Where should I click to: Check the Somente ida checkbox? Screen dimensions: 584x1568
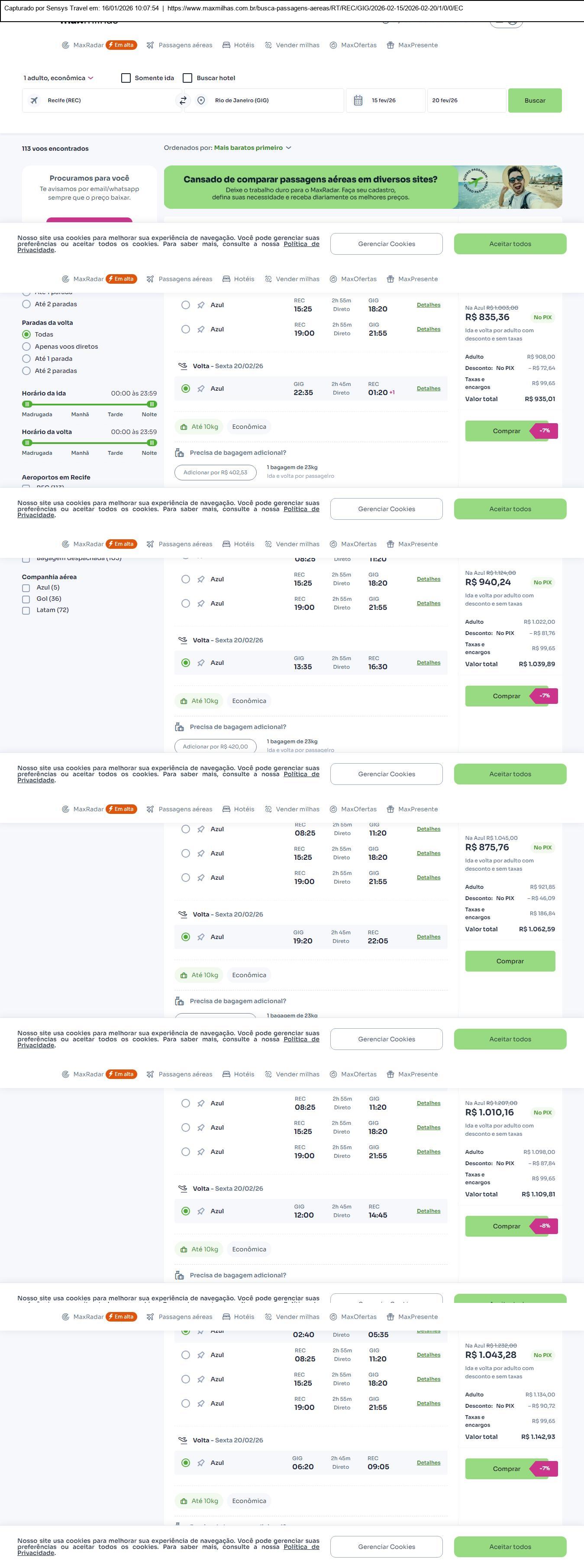pos(126,78)
